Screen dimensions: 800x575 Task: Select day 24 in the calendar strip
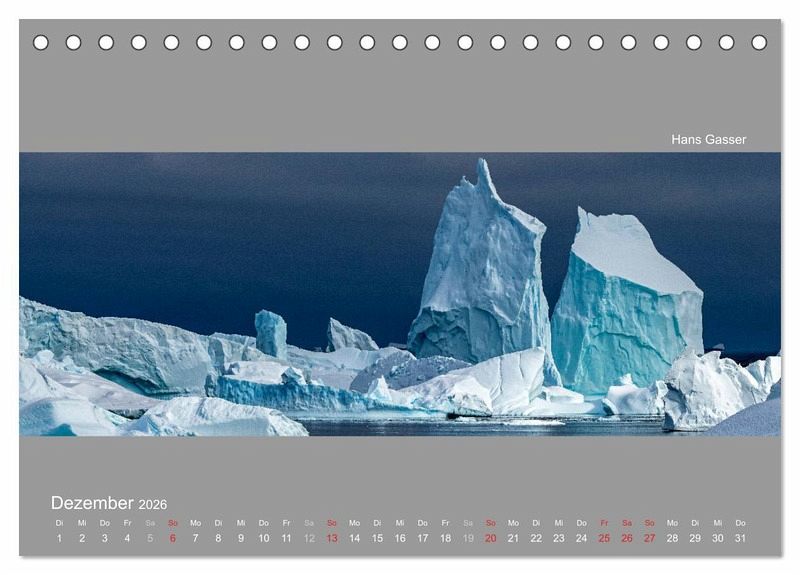tap(581, 538)
